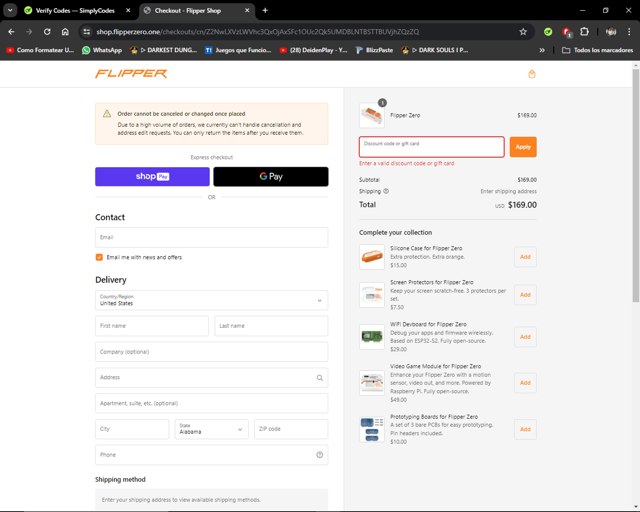This screenshot has width=640, height=512.
Task: Open the State dropdown showing Alabama
Action: pyautogui.click(x=211, y=429)
